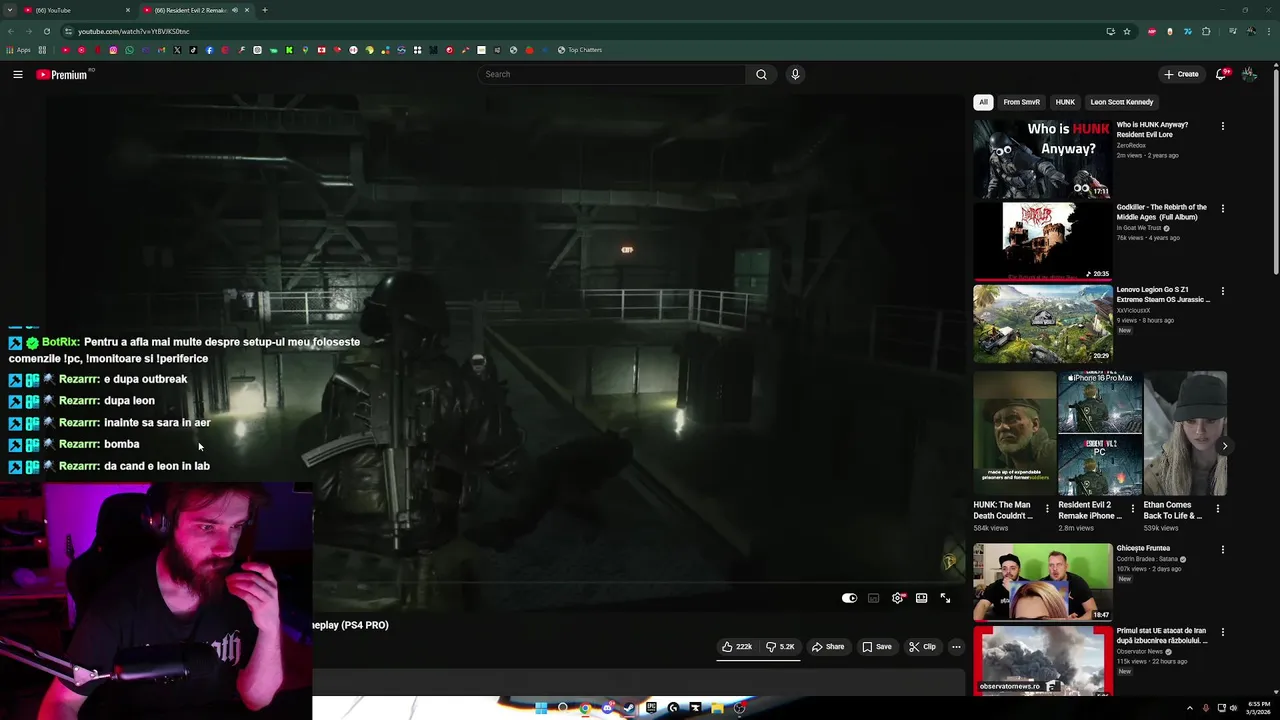Open a new browser tab

[264, 10]
